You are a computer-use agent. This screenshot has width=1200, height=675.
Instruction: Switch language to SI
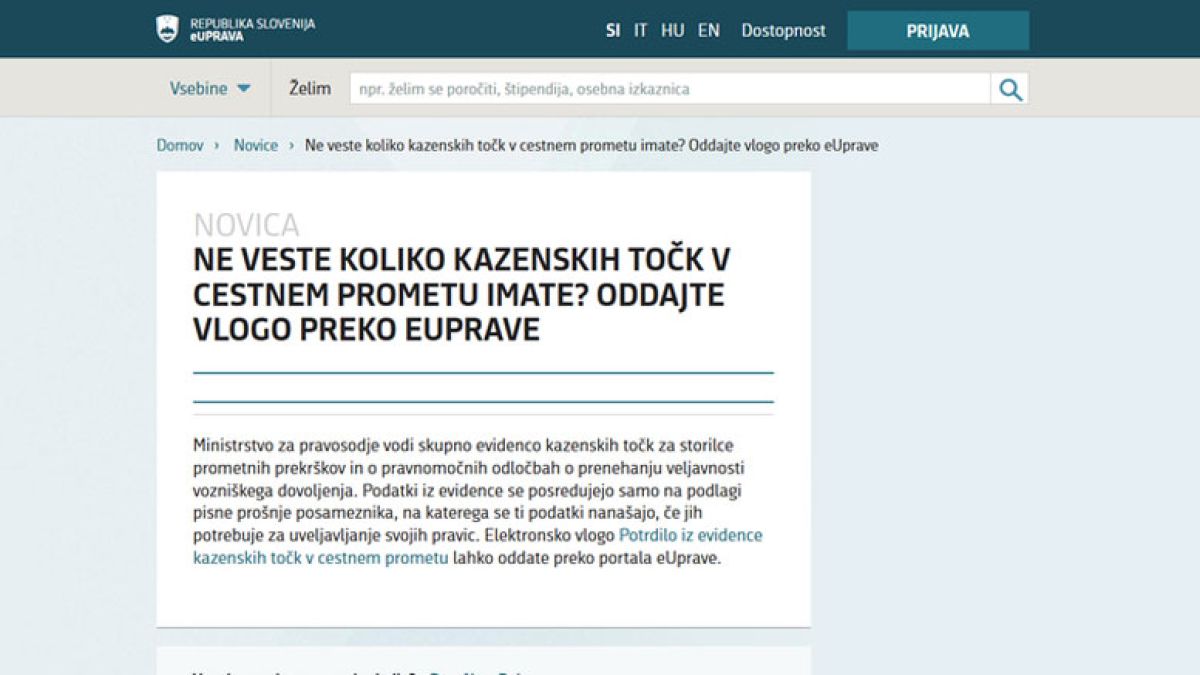(613, 30)
